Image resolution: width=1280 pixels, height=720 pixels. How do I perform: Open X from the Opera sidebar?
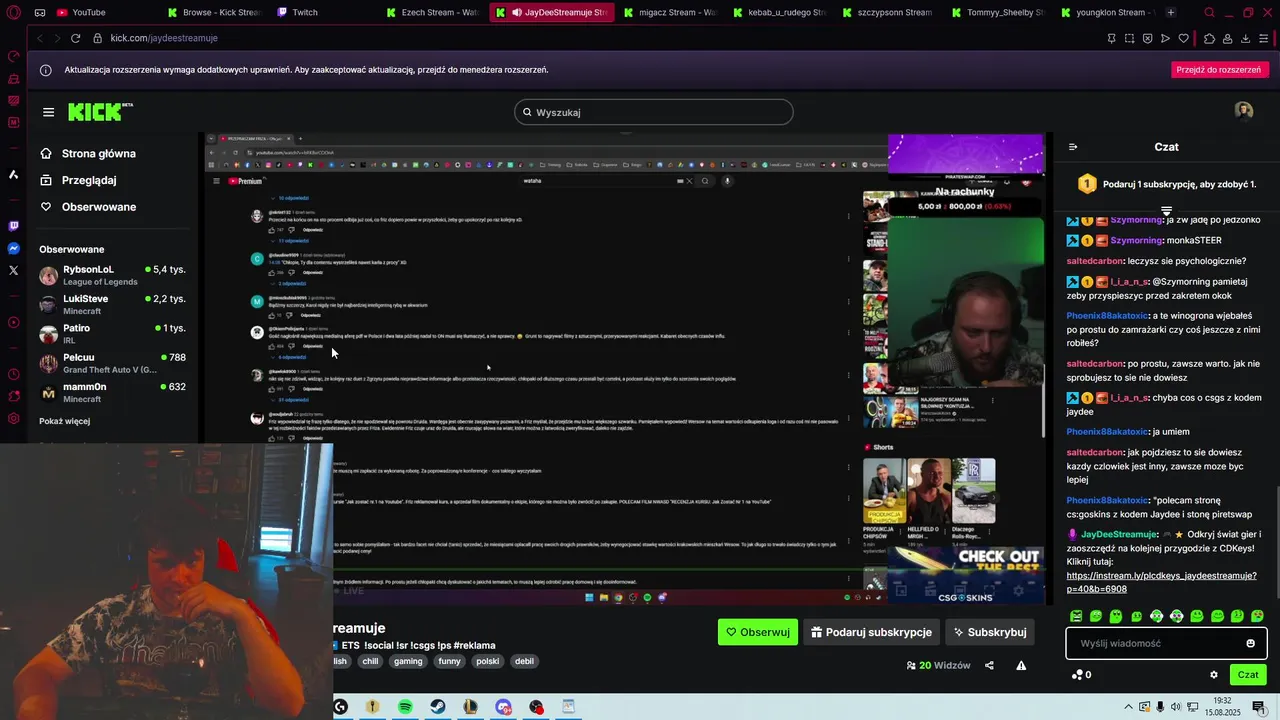[13, 270]
